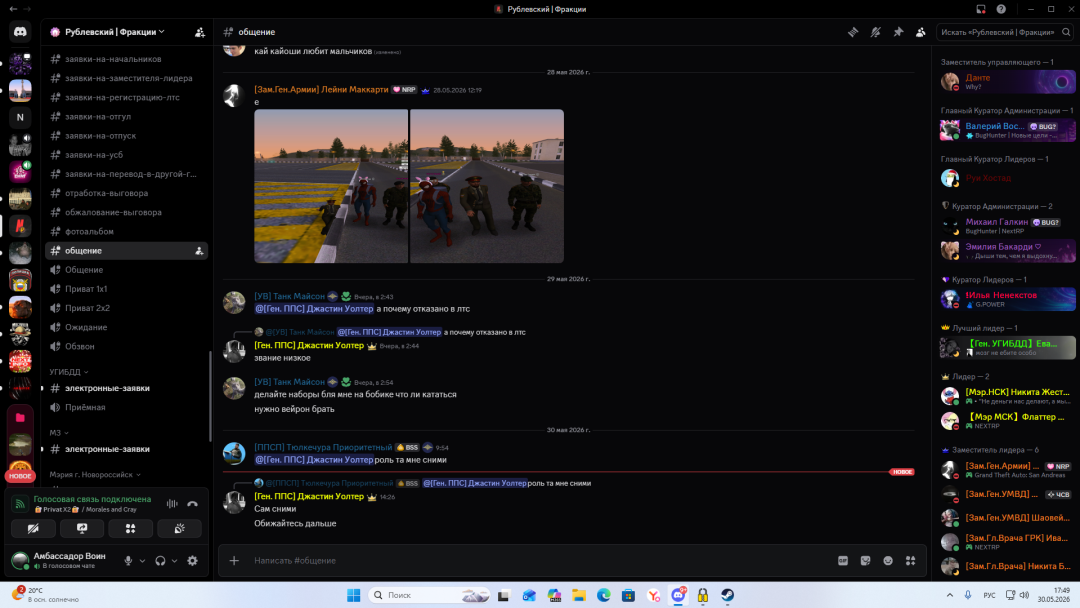Click the search magnifier icon in header
This screenshot has width=1080, height=608.
click(x=1066, y=32)
